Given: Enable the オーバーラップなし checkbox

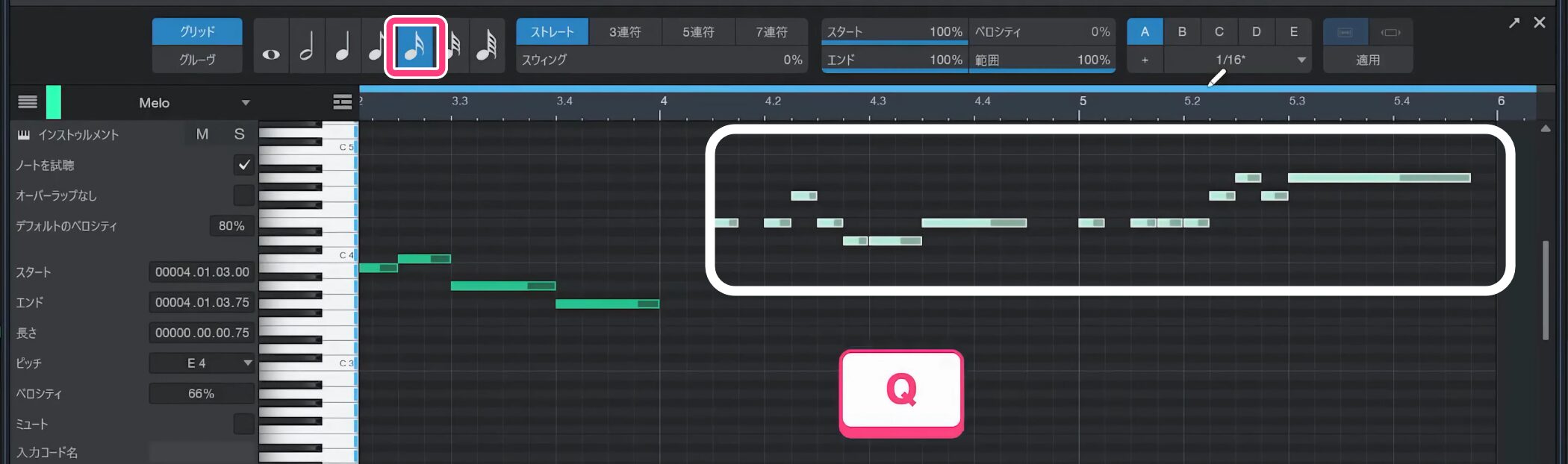Looking at the screenshot, I should 243,195.
